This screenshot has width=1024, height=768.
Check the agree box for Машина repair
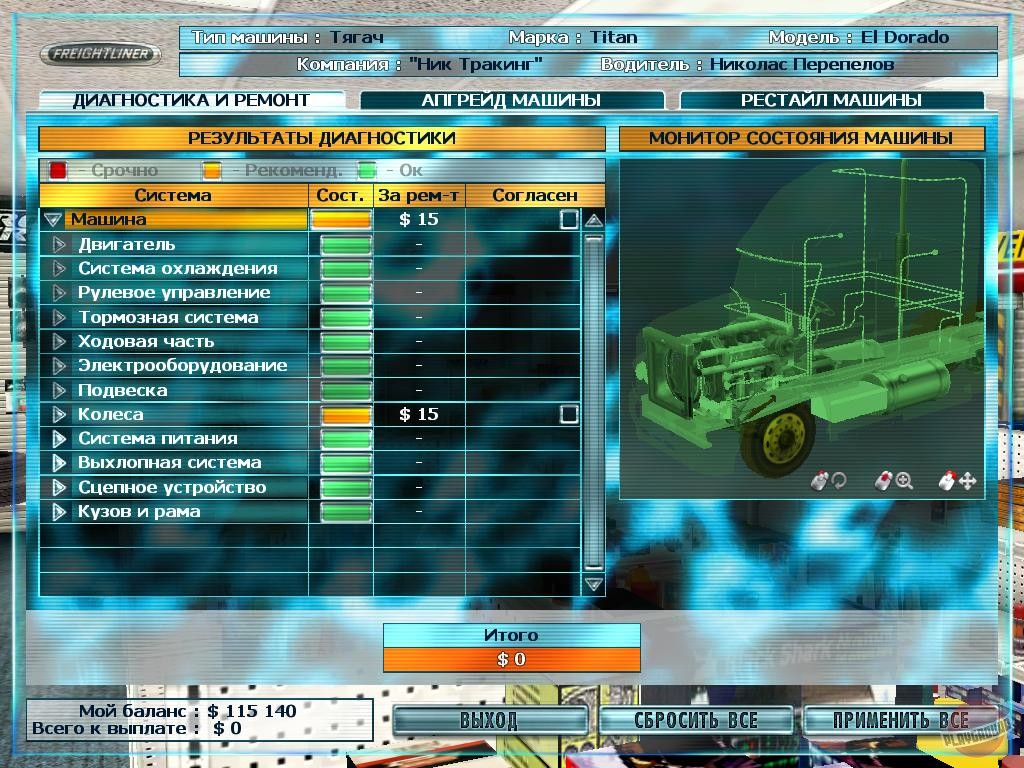point(569,220)
